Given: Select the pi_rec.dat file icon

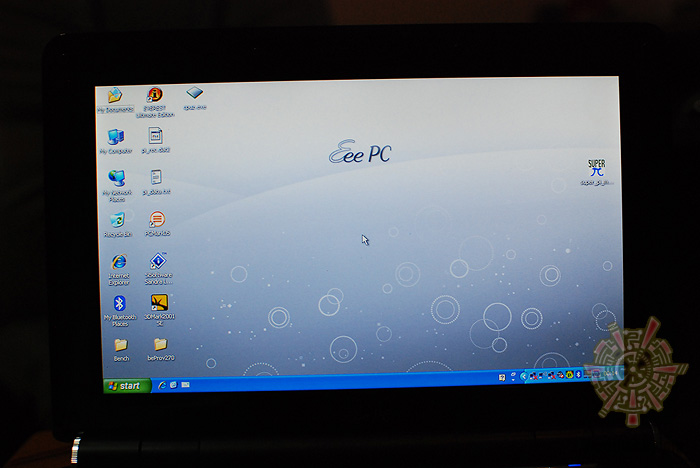Looking at the screenshot, I should coord(155,140).
